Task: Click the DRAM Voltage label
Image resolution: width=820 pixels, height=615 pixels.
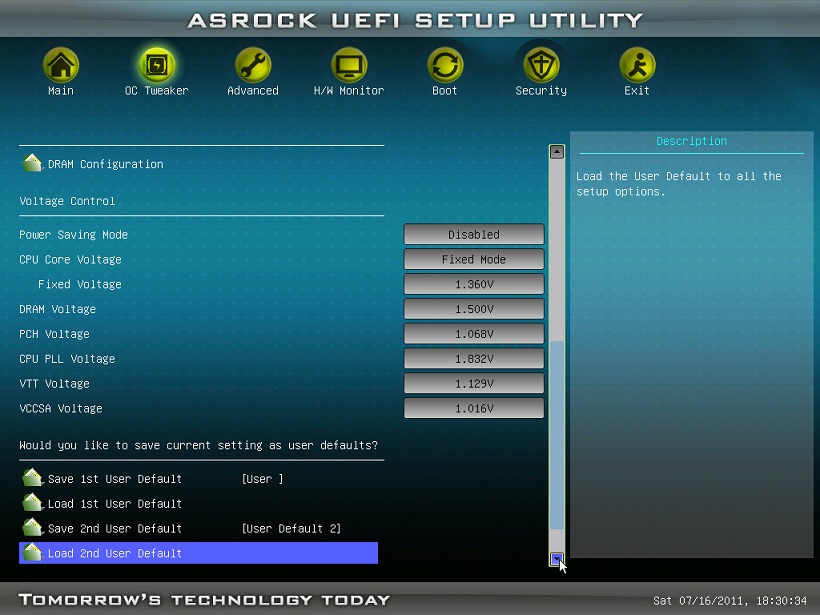Action: [58, 309]
